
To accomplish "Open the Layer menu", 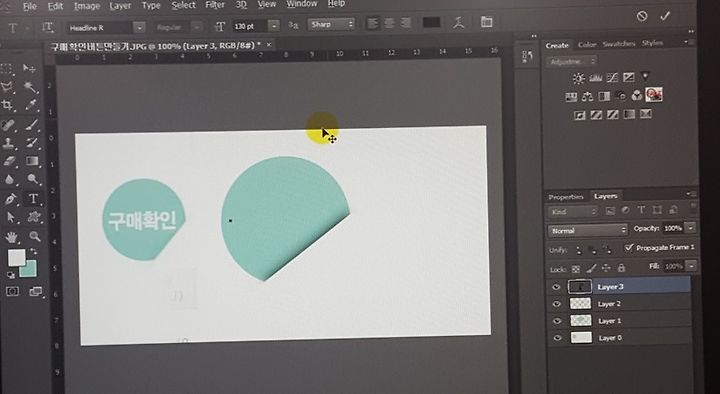I will tap(120, 6).
